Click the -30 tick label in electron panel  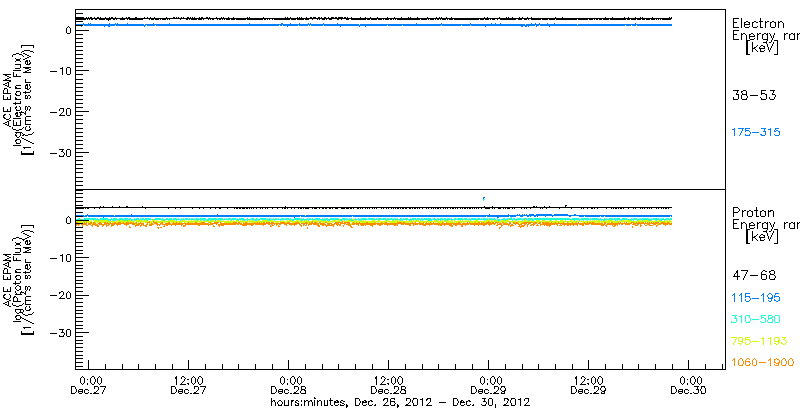(59, 152)
